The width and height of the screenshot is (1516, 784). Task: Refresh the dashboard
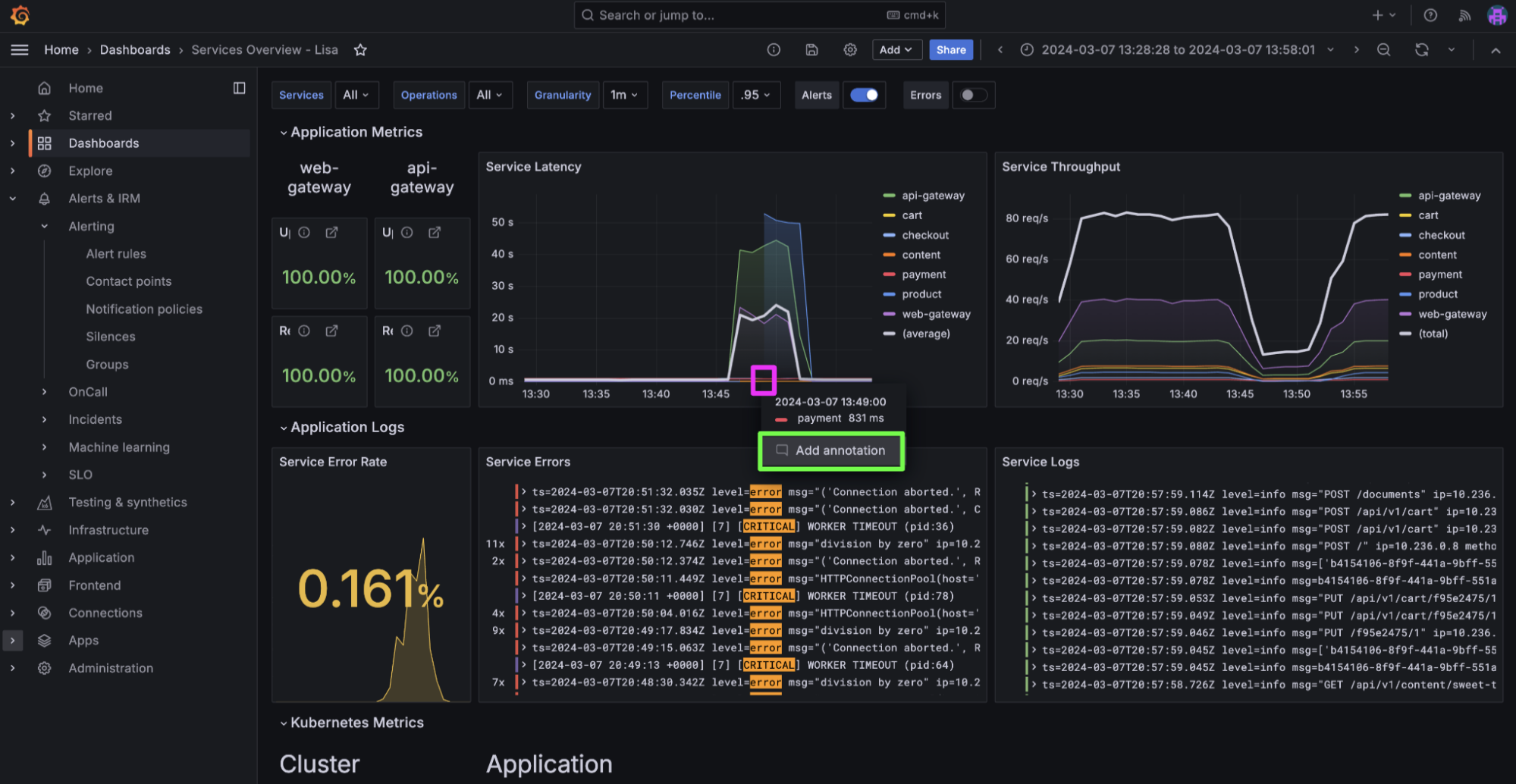[1421, 50]
